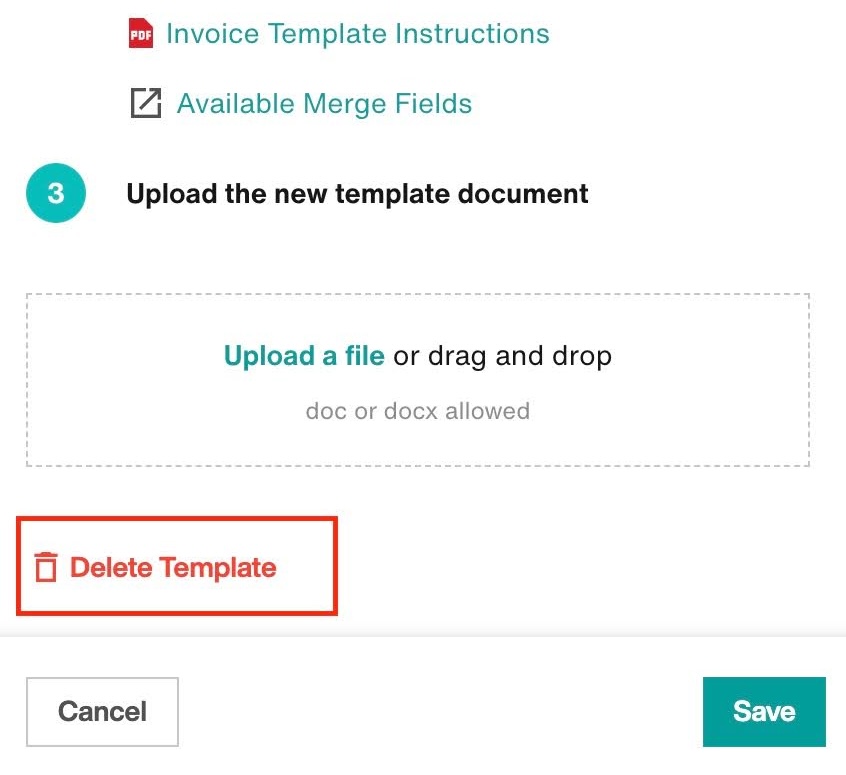Click the 'or drag and drop' text
Image resolution: width=846 pixels, height=775 pixels.
503,356
